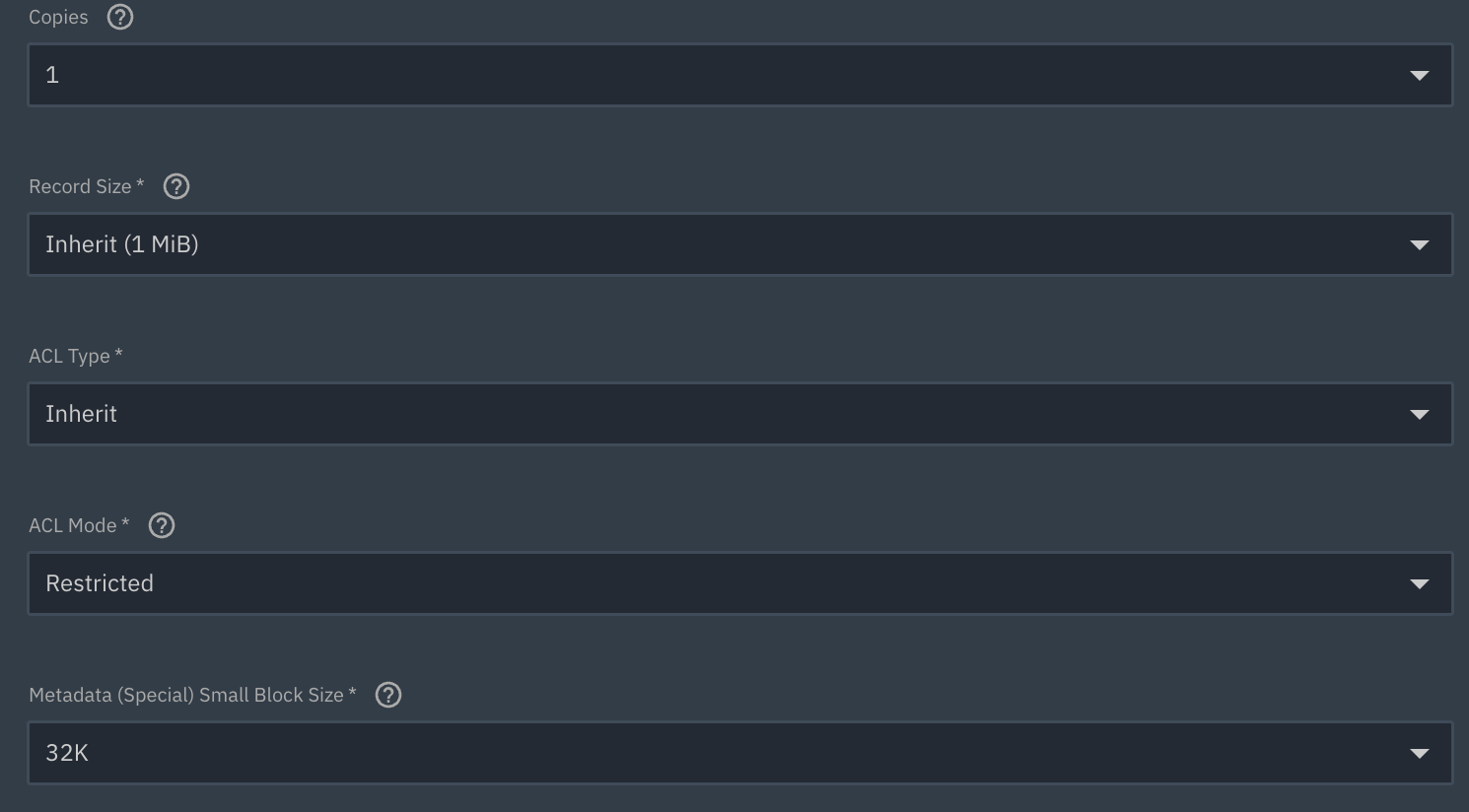Click the Copies value "1"

tap(52, 75)
